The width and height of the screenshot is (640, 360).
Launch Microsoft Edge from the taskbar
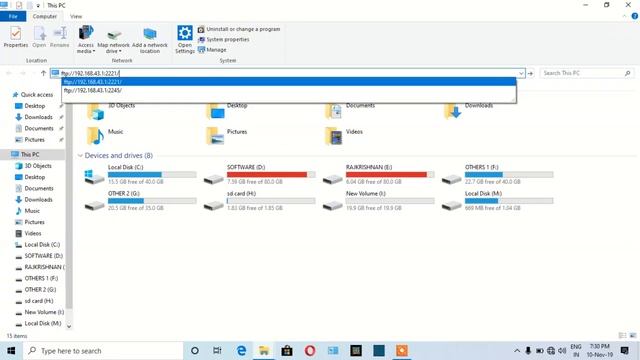[241, 351]
